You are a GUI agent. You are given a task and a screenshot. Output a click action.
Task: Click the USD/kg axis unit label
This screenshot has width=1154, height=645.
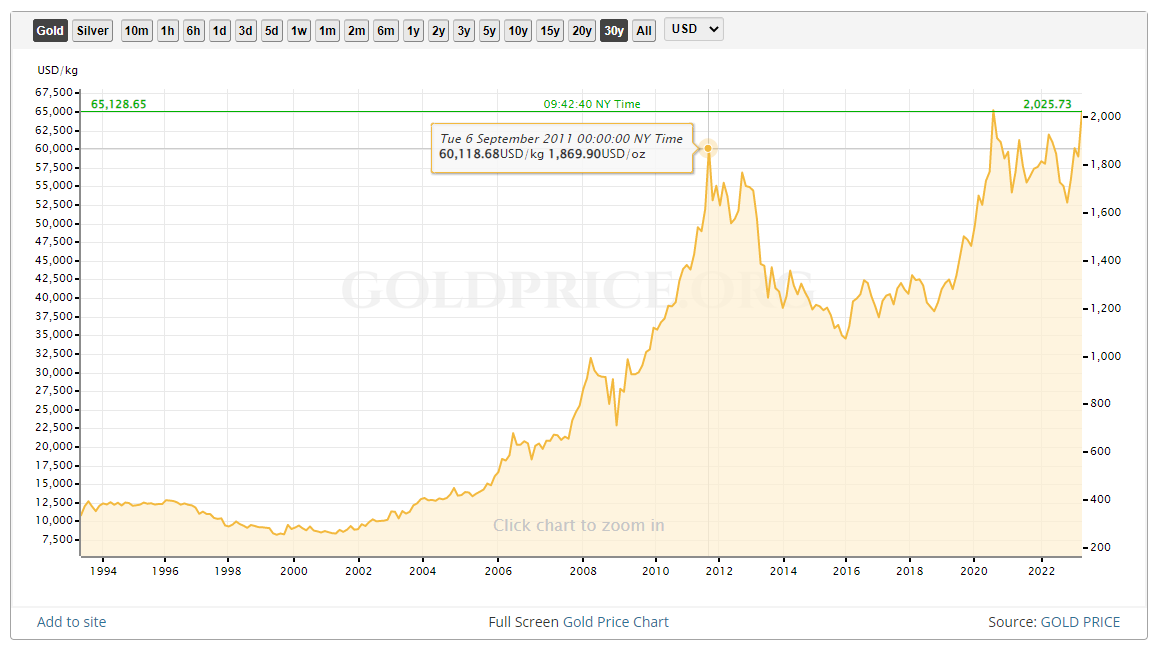point(57,70)
